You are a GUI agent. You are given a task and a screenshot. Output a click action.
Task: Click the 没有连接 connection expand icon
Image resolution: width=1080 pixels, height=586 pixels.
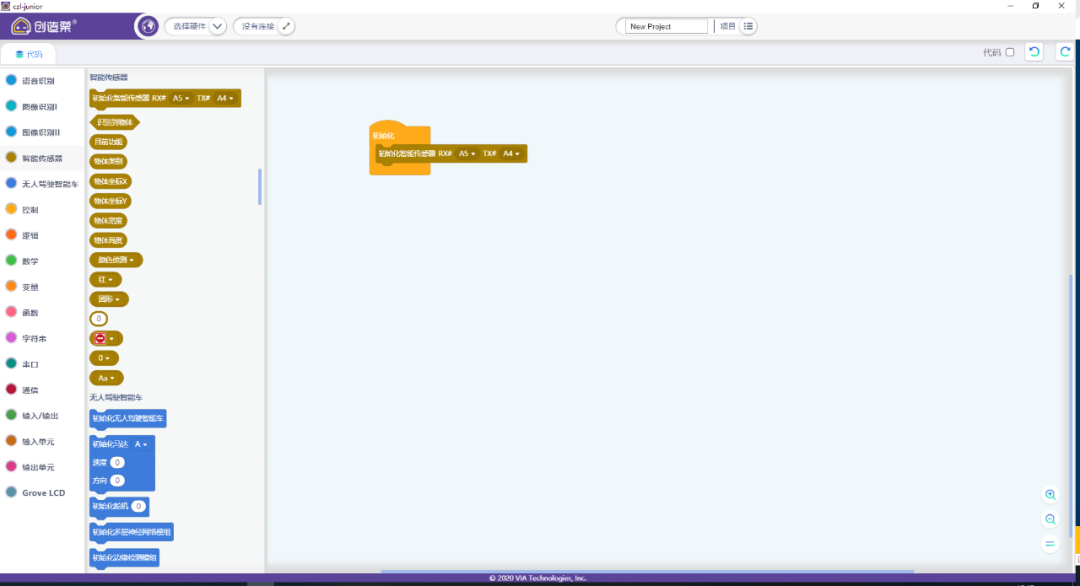(x=286, y=26)
